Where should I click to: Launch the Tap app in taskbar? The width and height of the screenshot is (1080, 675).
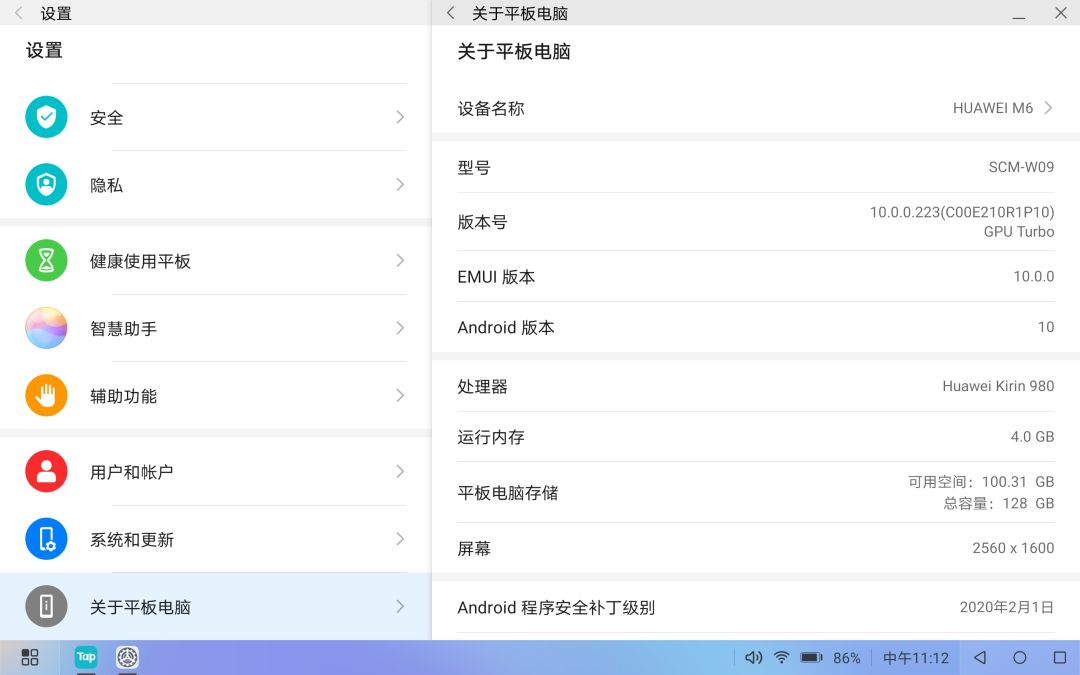(86, 657)
